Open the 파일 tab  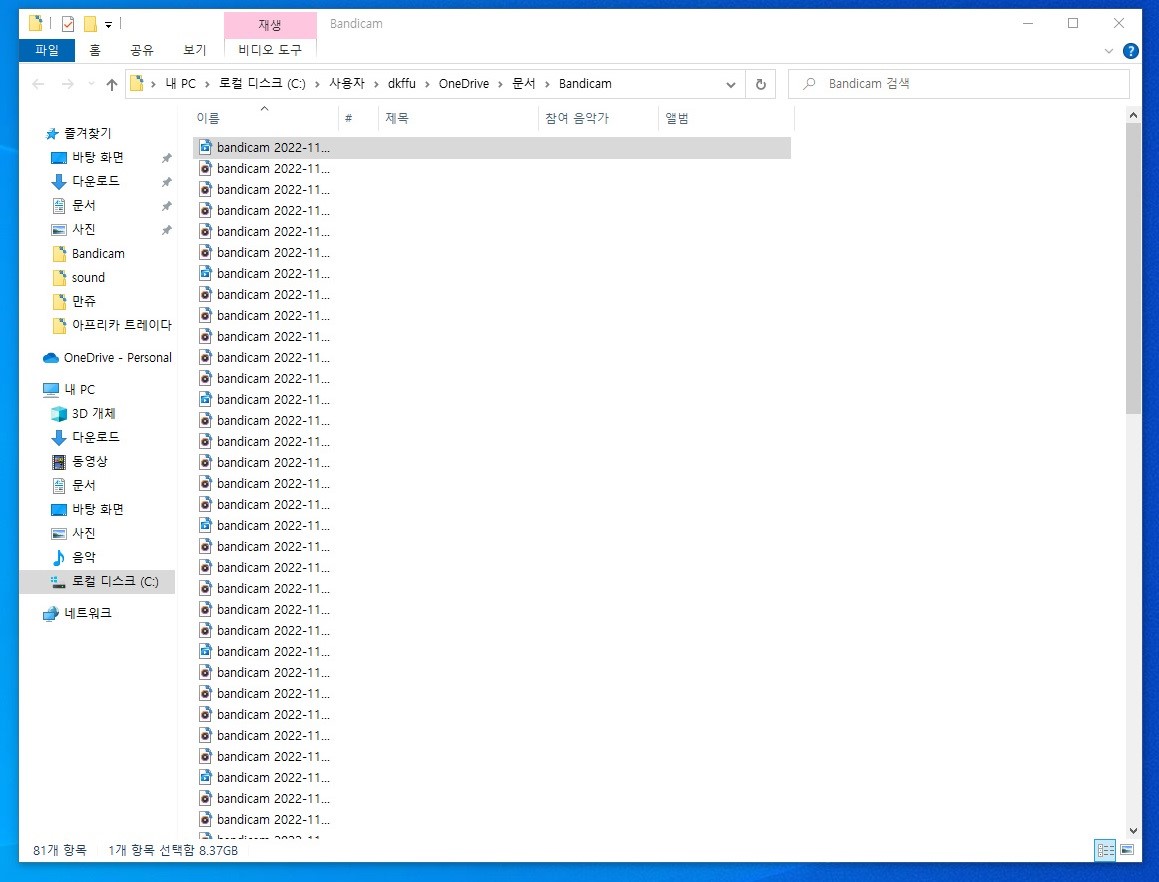click(47, 50)
